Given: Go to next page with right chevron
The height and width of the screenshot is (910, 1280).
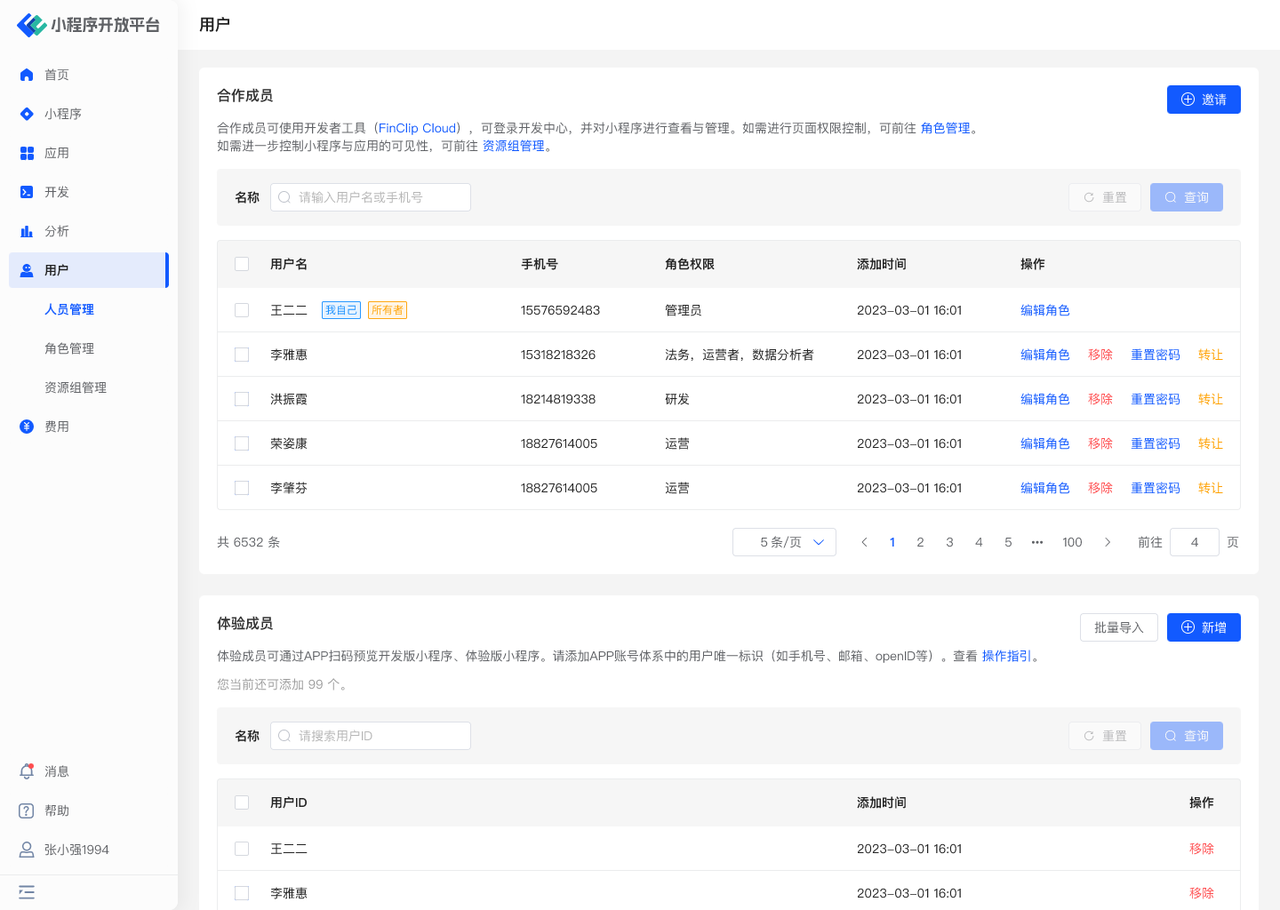Looking at the screenshot, I should point(1107,542).
